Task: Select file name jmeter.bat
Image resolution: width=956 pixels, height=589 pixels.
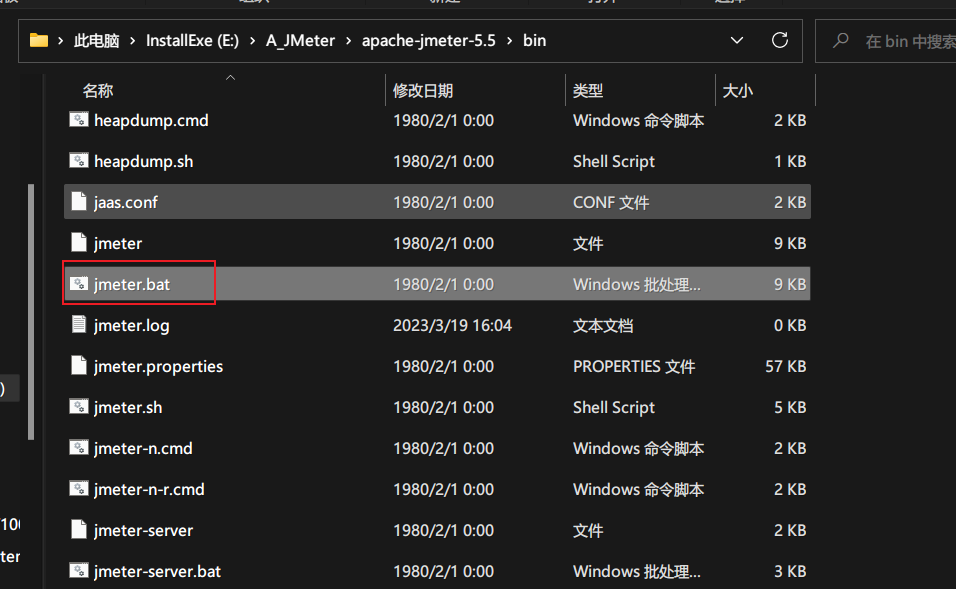Action: point(132,284)
